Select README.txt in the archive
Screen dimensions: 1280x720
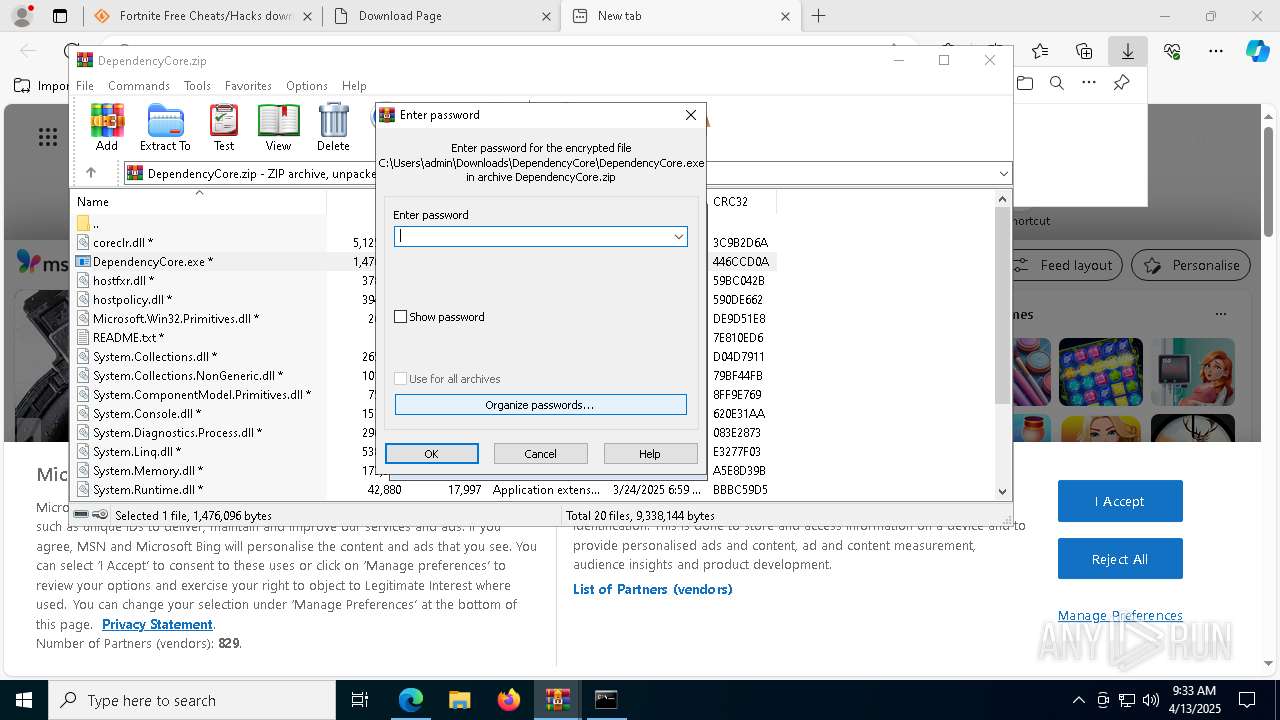pyautogui.click(x=128, y=337)
